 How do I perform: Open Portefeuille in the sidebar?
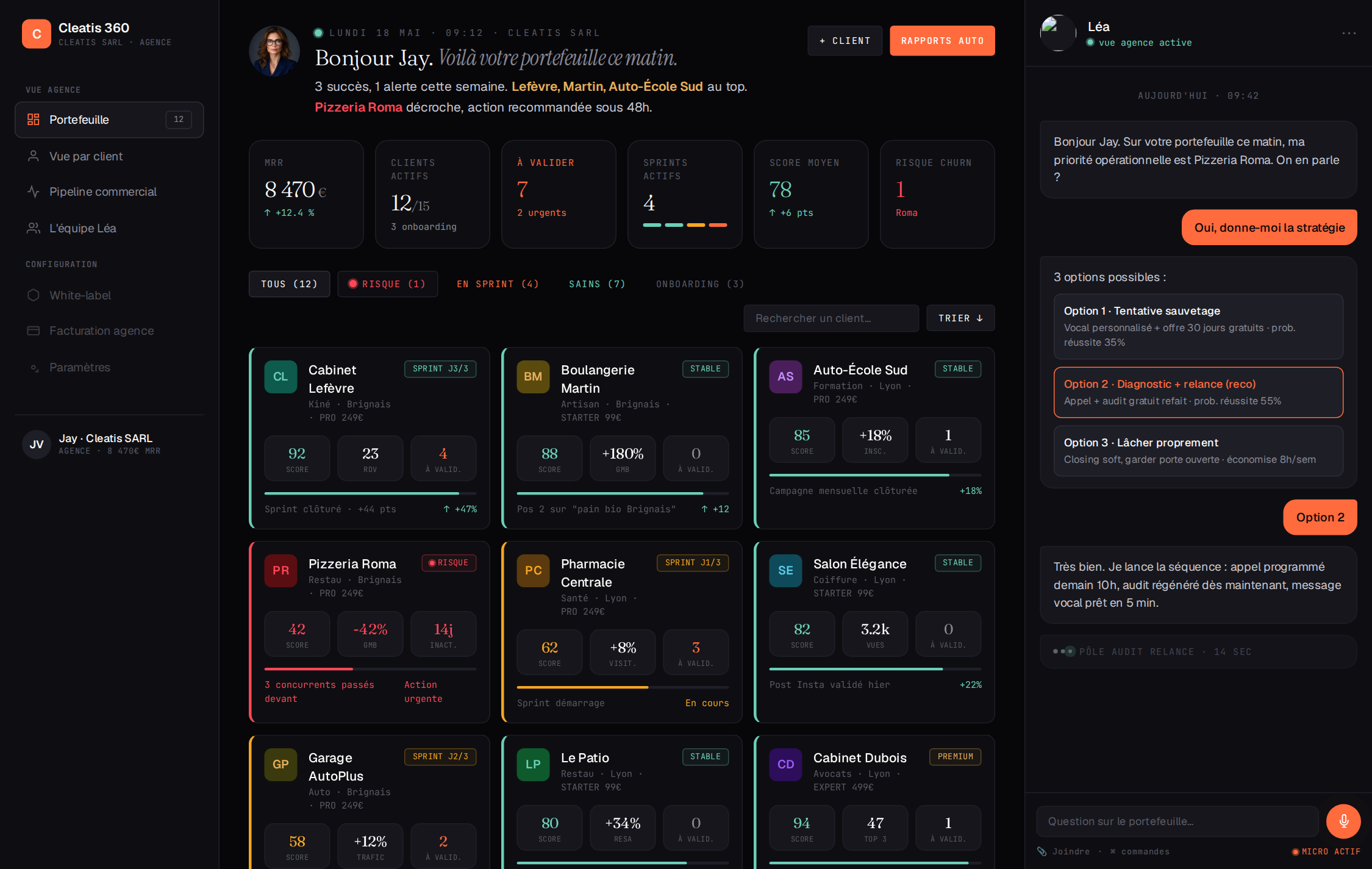[109, 120]
